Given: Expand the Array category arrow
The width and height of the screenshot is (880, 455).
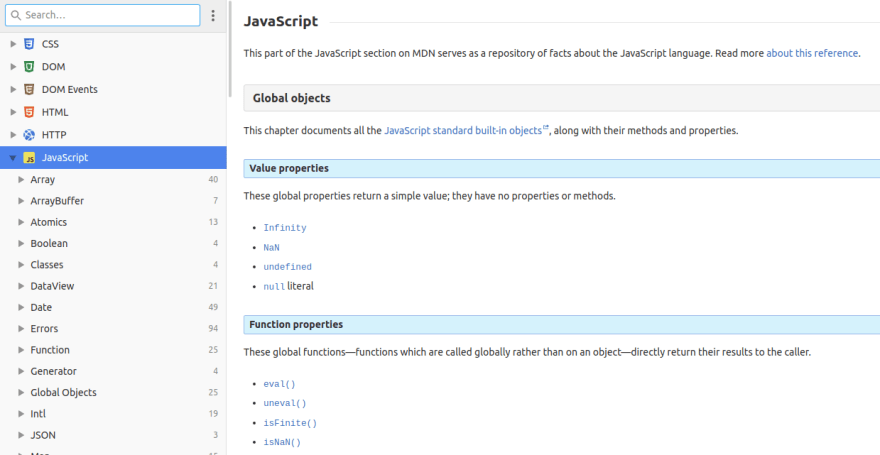Looking at the screenshot, I should pos(21,180).
